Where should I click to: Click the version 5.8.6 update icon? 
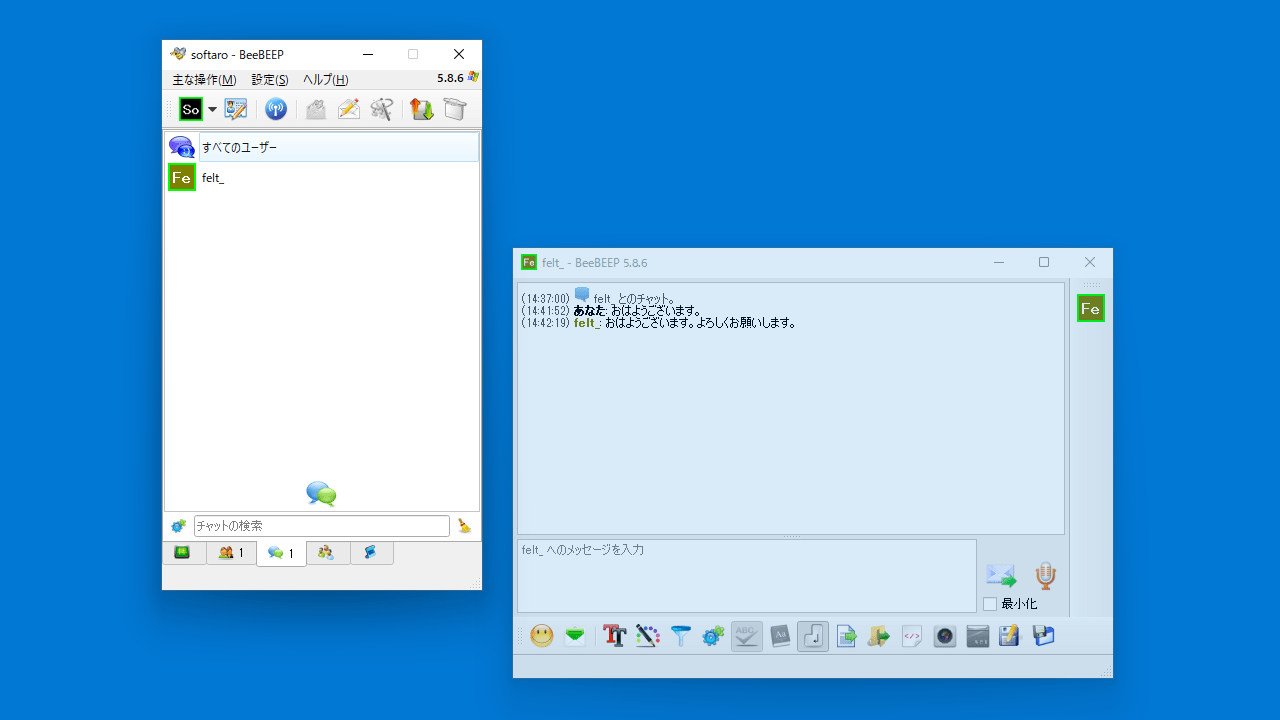point(473,77)
